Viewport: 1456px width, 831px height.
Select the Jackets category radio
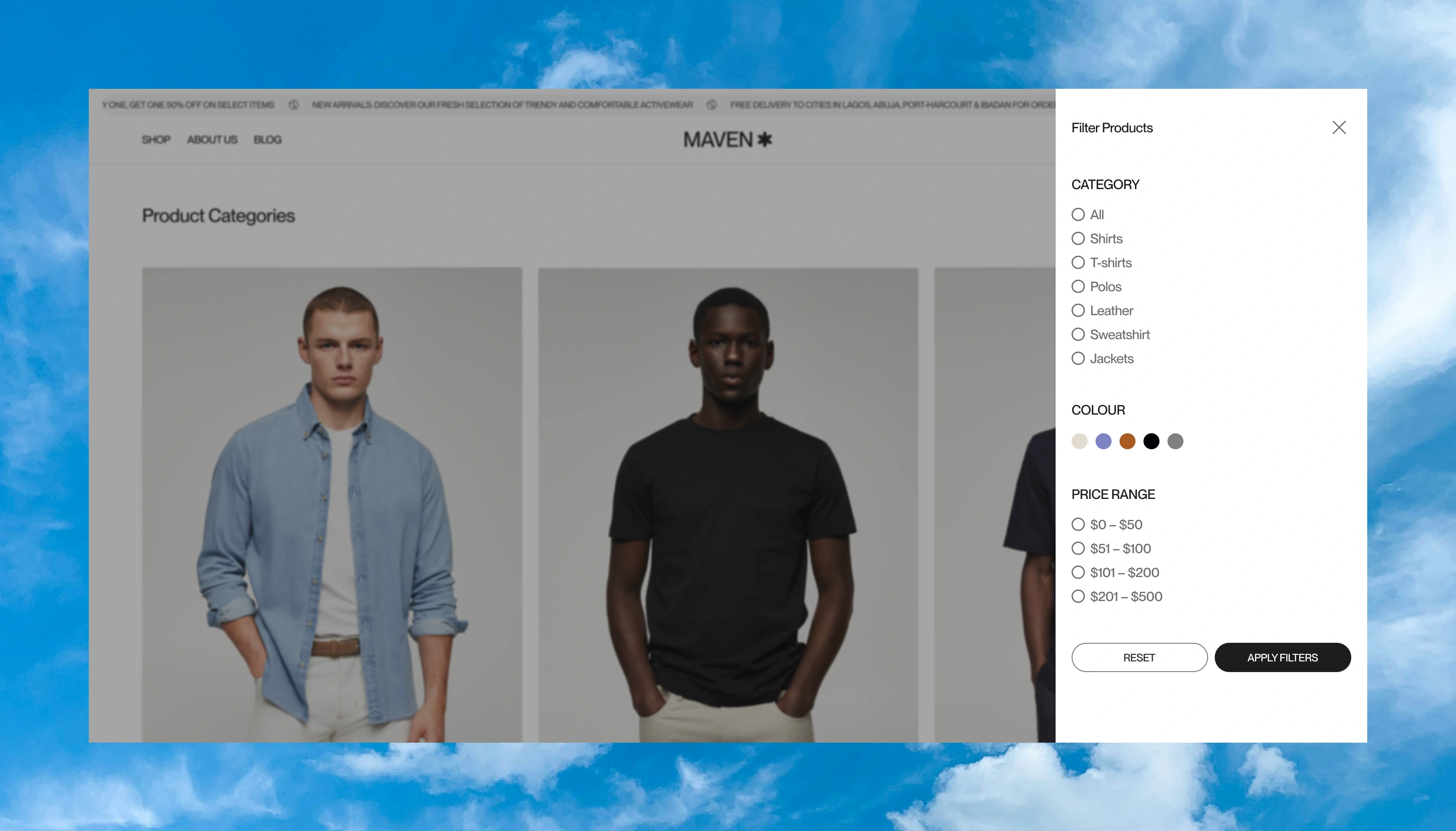click(1078, 358)
